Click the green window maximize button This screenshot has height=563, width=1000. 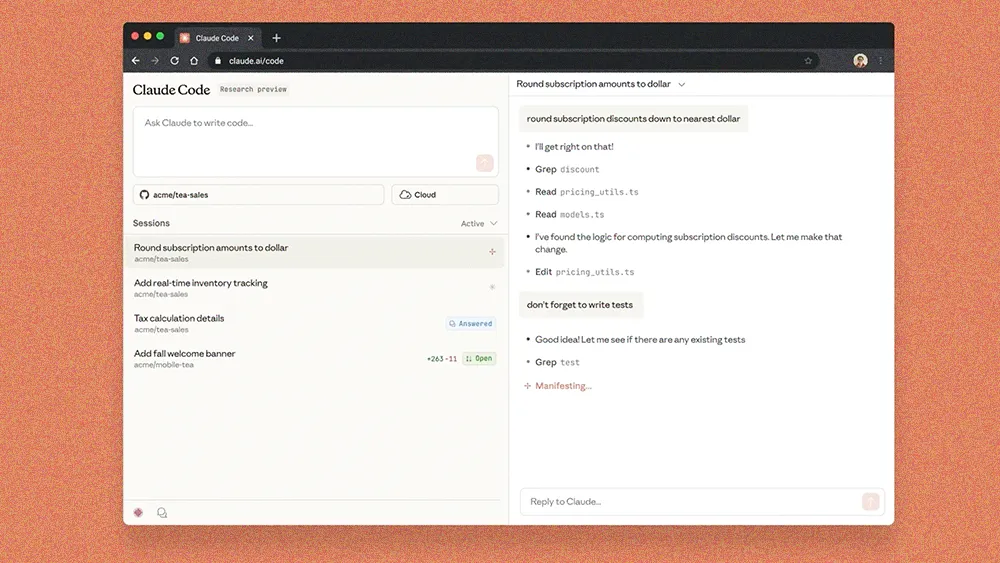coord(160,36)
